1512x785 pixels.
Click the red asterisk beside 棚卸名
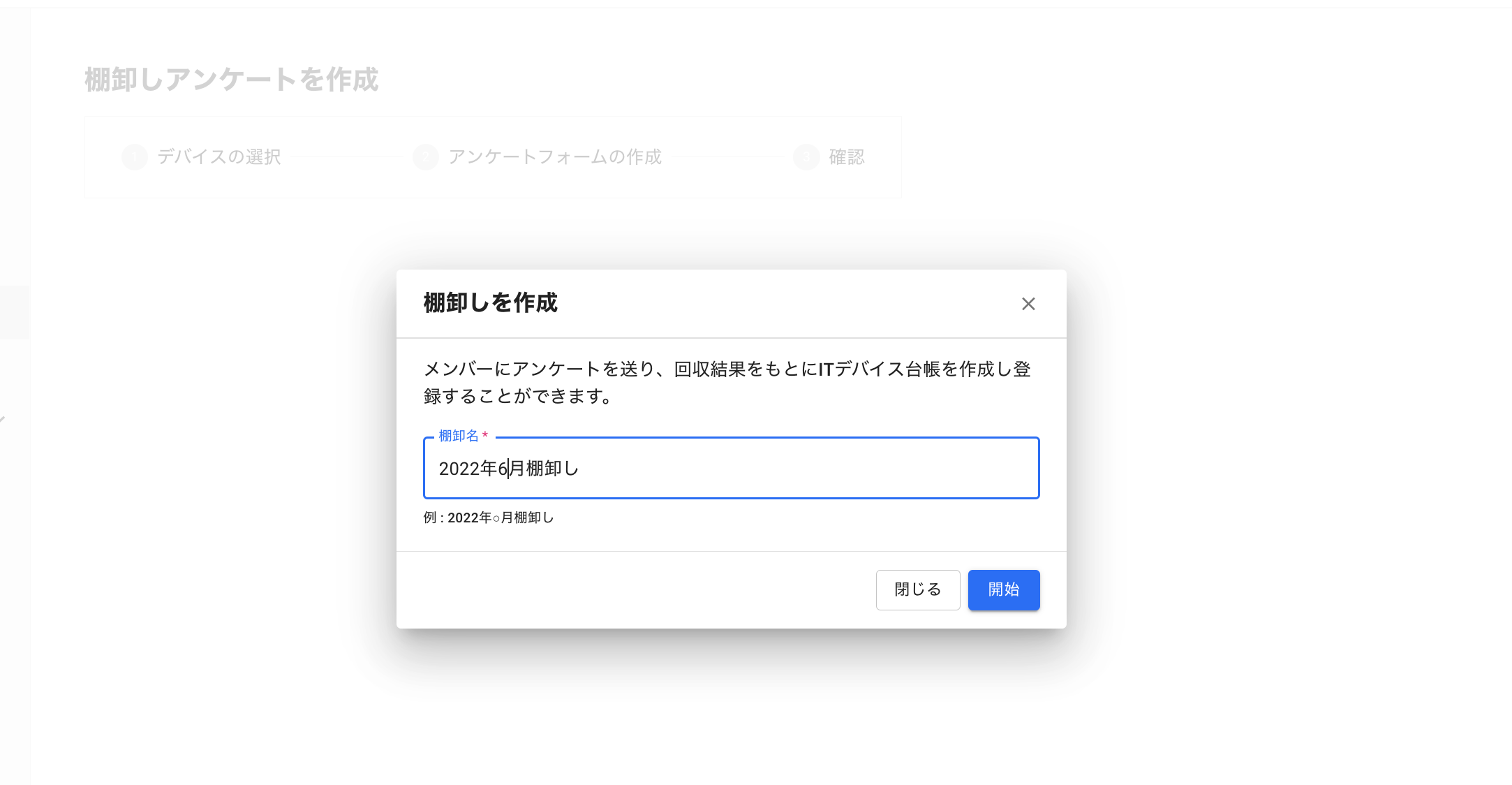click(x=485, y=436)
